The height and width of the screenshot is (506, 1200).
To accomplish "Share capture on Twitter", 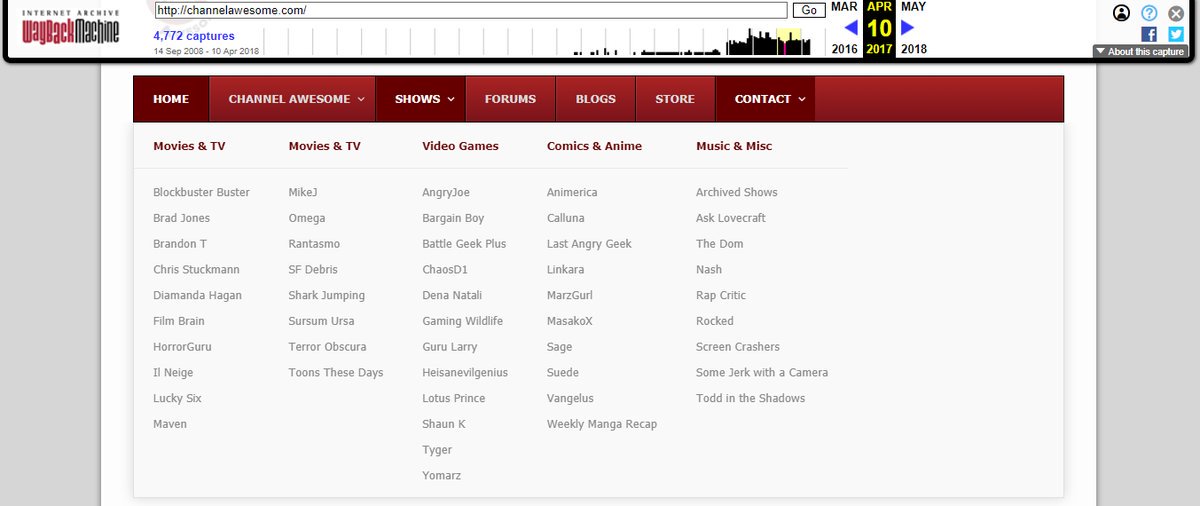I will coord(1176,34).
